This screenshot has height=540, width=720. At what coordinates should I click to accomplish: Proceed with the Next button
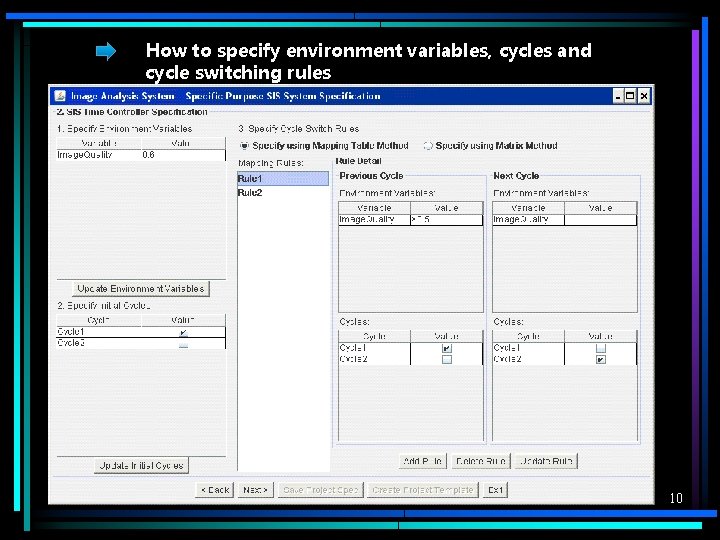(x=256, y=490)
